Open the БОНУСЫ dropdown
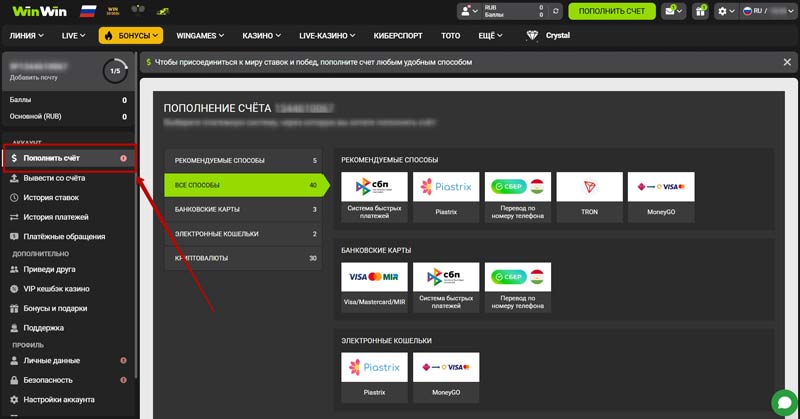 131,36
